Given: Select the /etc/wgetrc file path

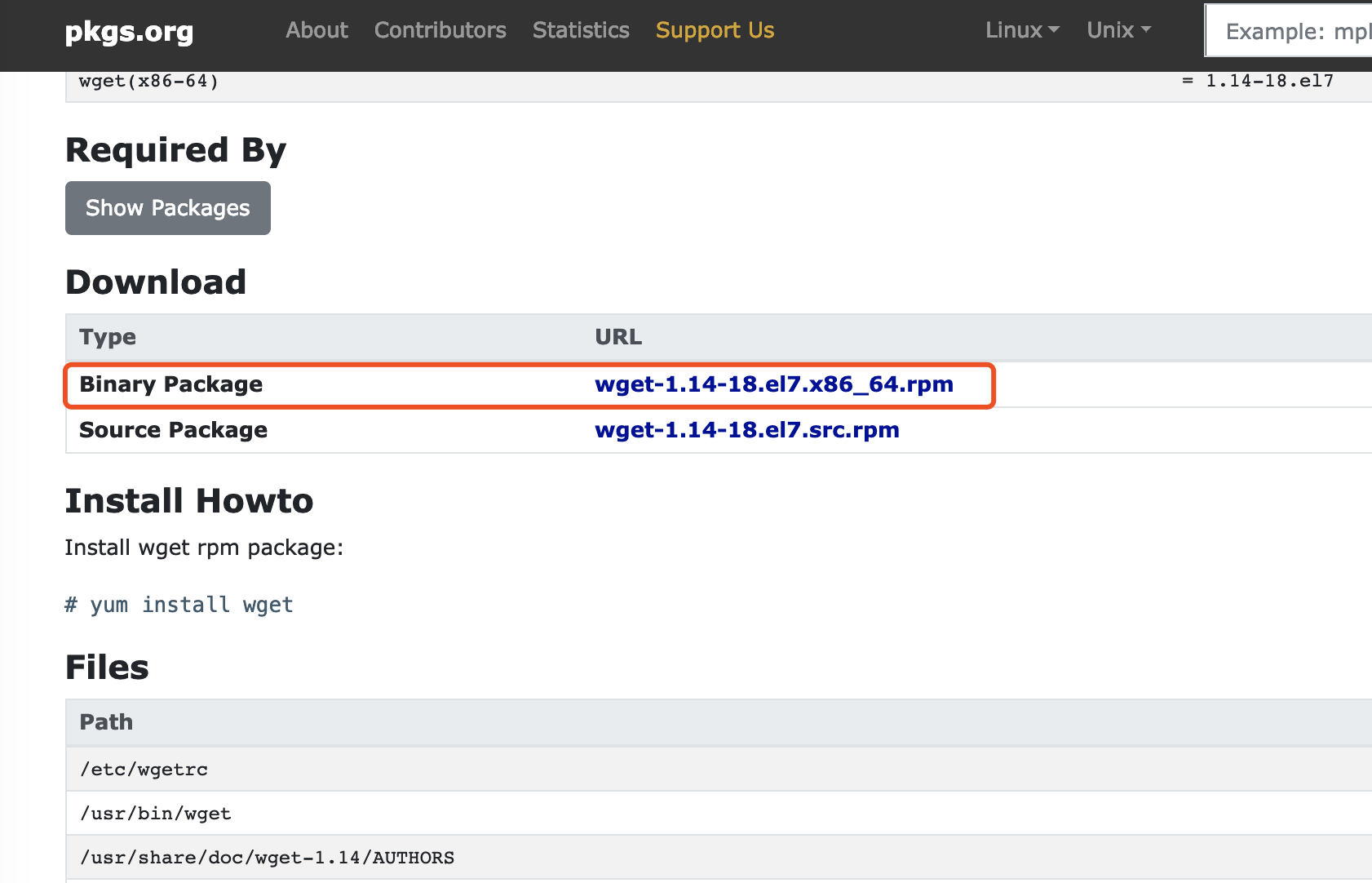Looking at the screenshot, I should [144, 770].
